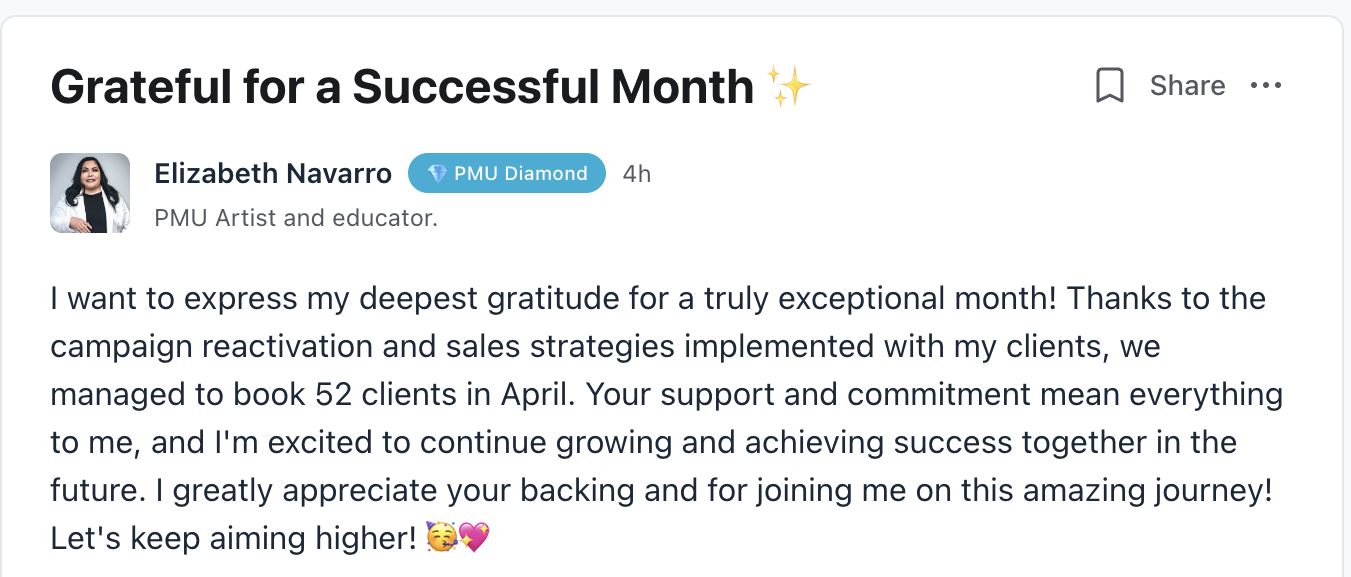Bookmark this post with the bookmark icon

(x=1110, y=86)
